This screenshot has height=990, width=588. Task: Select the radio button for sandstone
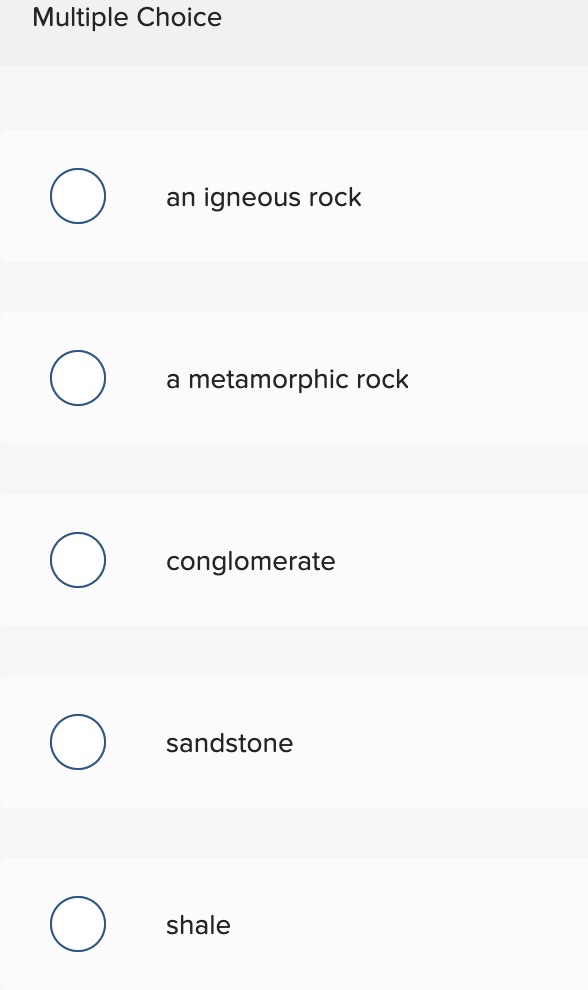pyautogui.click(x=77, y=742)
